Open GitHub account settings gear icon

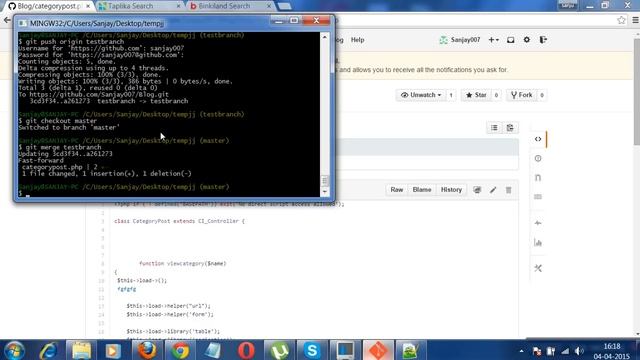coord(527,40)
